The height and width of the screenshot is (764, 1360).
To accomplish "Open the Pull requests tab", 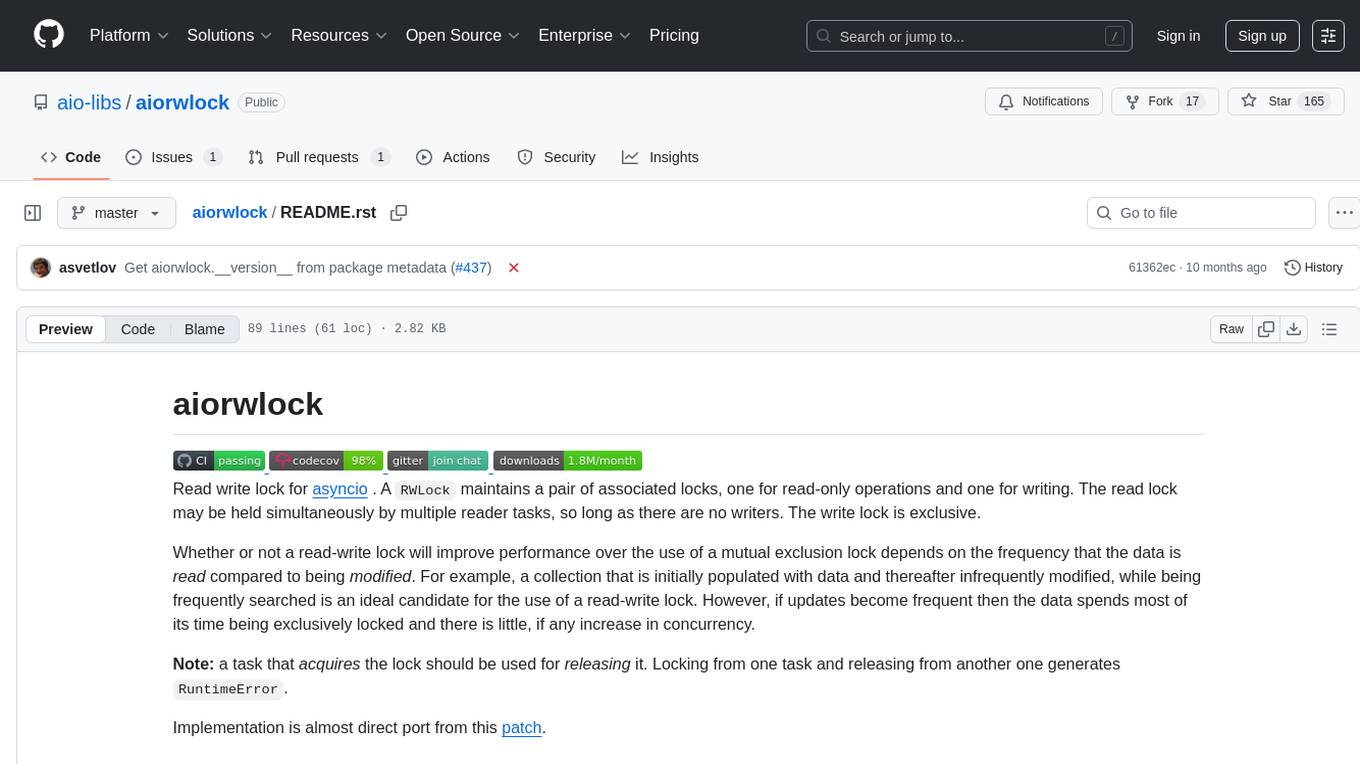I will tap(318, 157).
